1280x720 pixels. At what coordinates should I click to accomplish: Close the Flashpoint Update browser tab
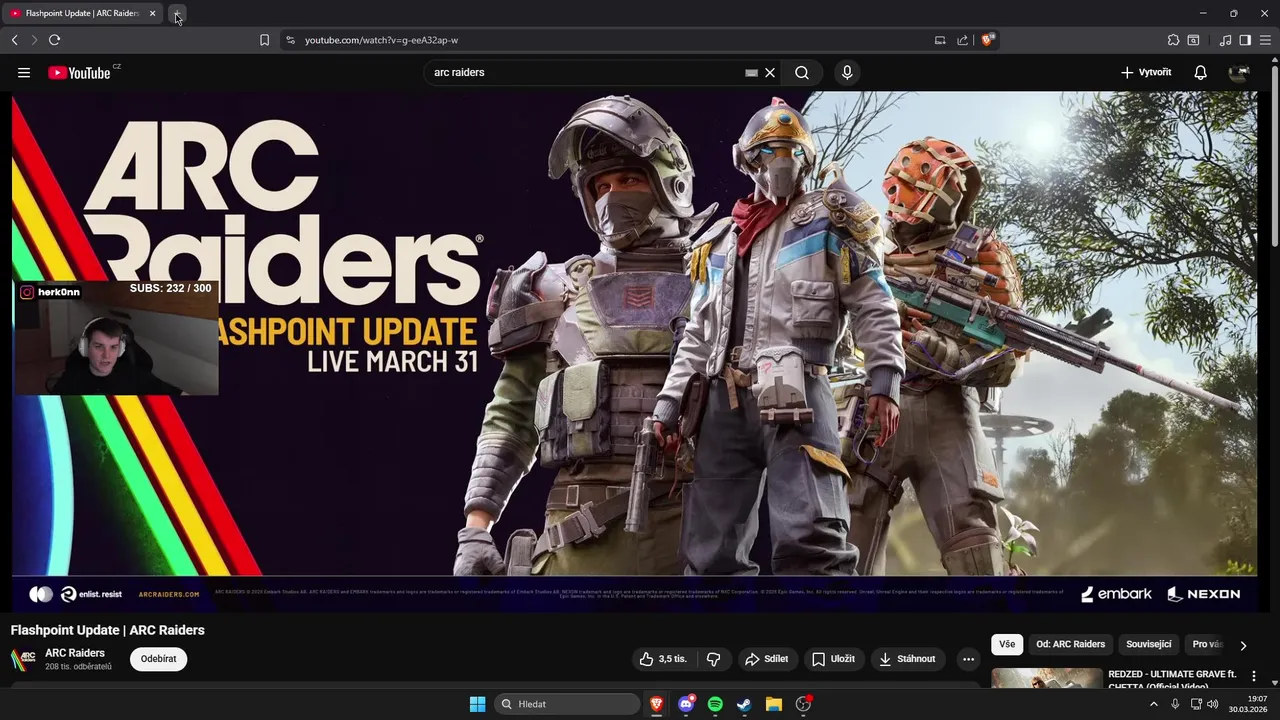[152, 14]
